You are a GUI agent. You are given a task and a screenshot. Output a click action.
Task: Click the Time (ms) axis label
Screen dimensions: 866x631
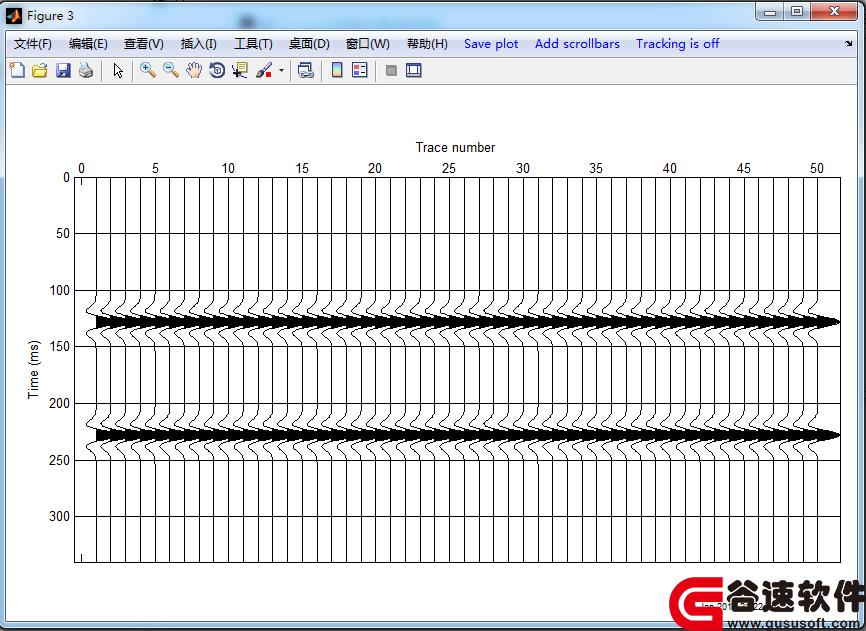[x=34, y=369]
